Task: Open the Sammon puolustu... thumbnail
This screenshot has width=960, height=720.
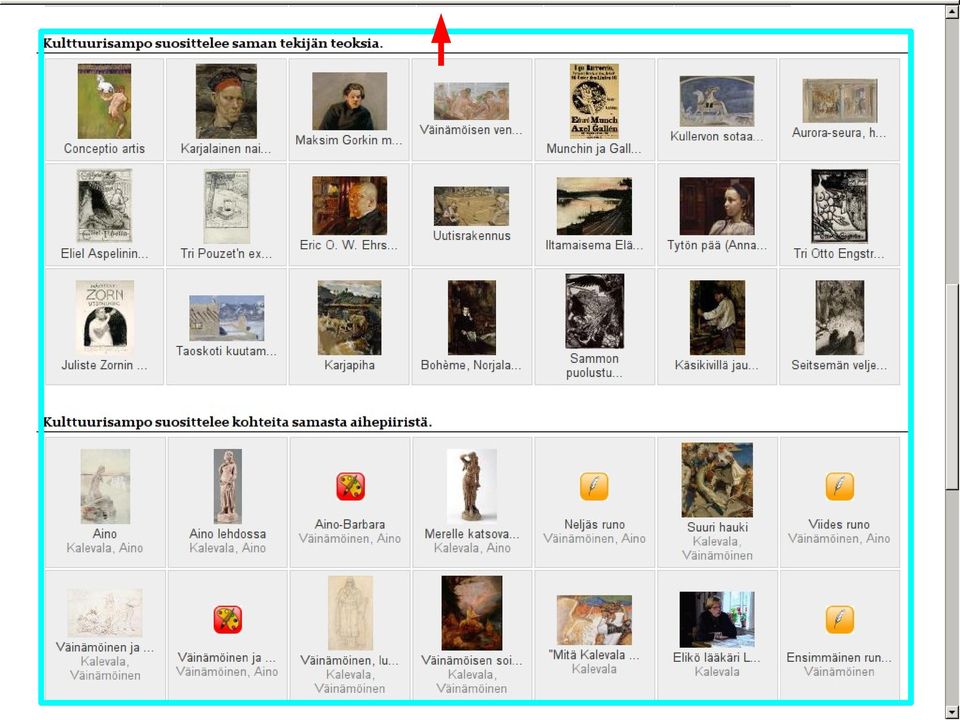Action: point(594,311)
